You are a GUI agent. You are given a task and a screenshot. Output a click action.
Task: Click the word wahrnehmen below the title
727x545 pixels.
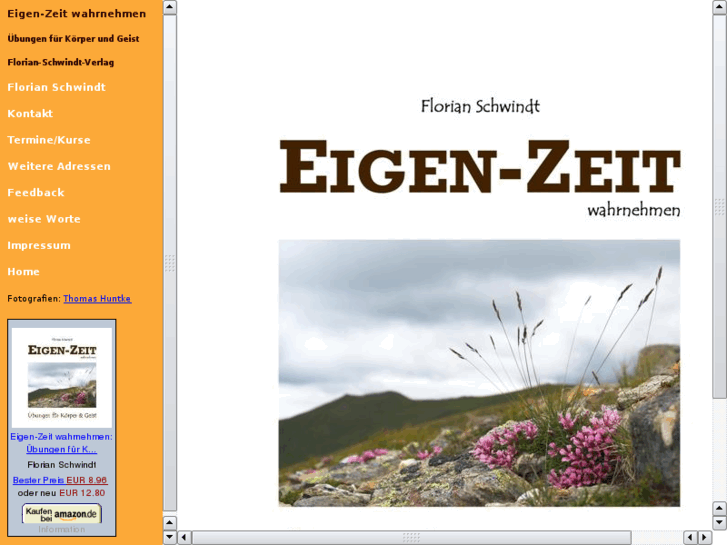[634, 210]
